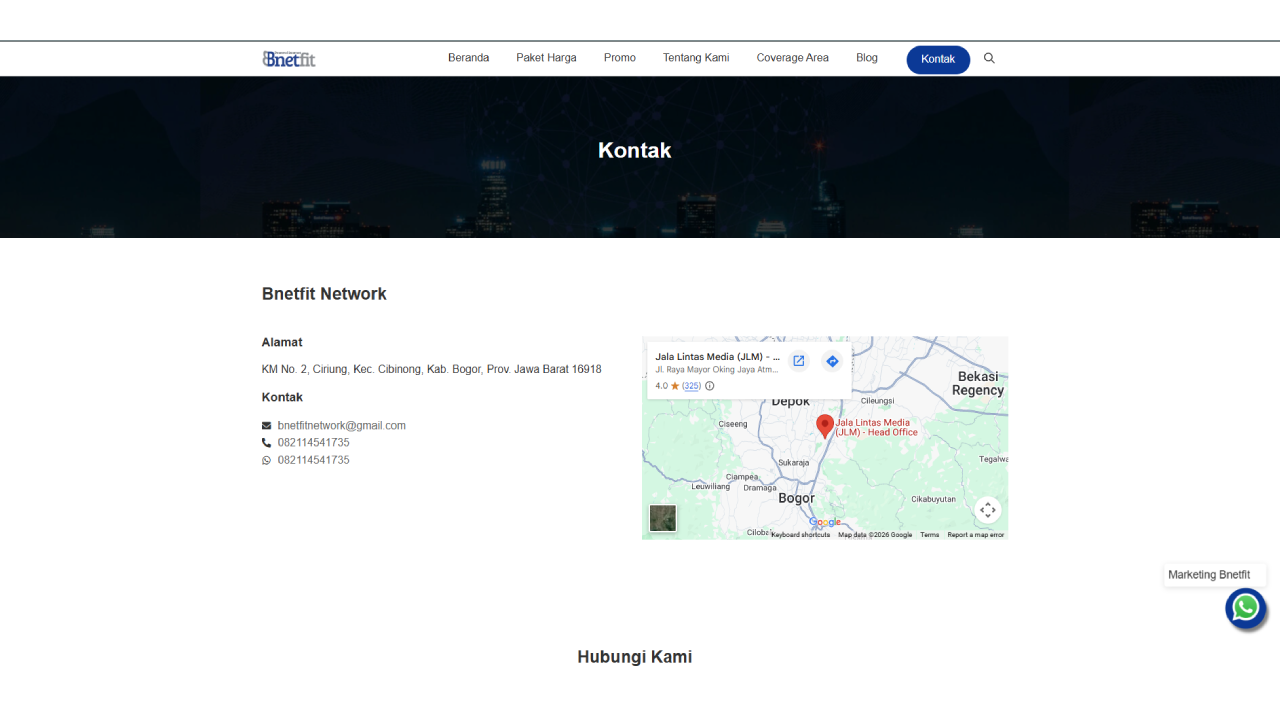
Task: Click Marketing Bnetfit tooltip label
Action: (1209, 575)
